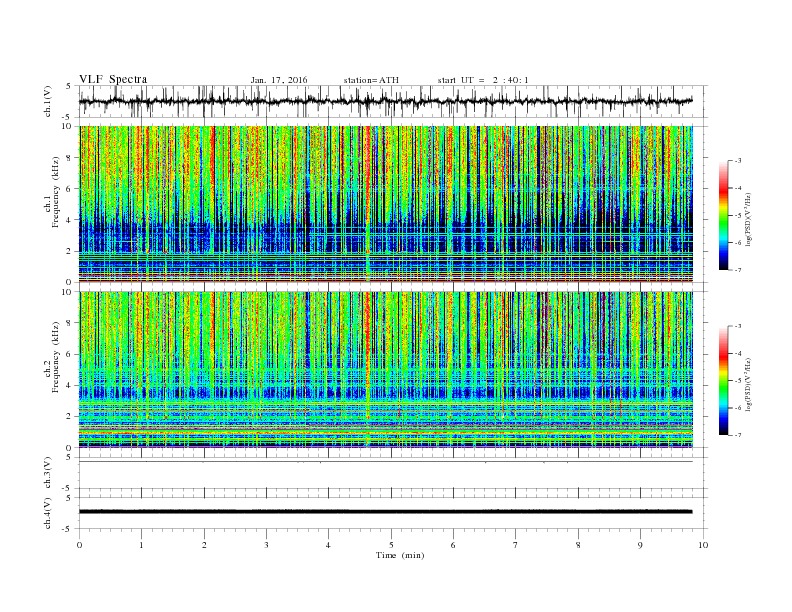Viewport: 792px width, 612px height.
Task: Click the "3" tick on the time axis
Action: tap(266, 545)
